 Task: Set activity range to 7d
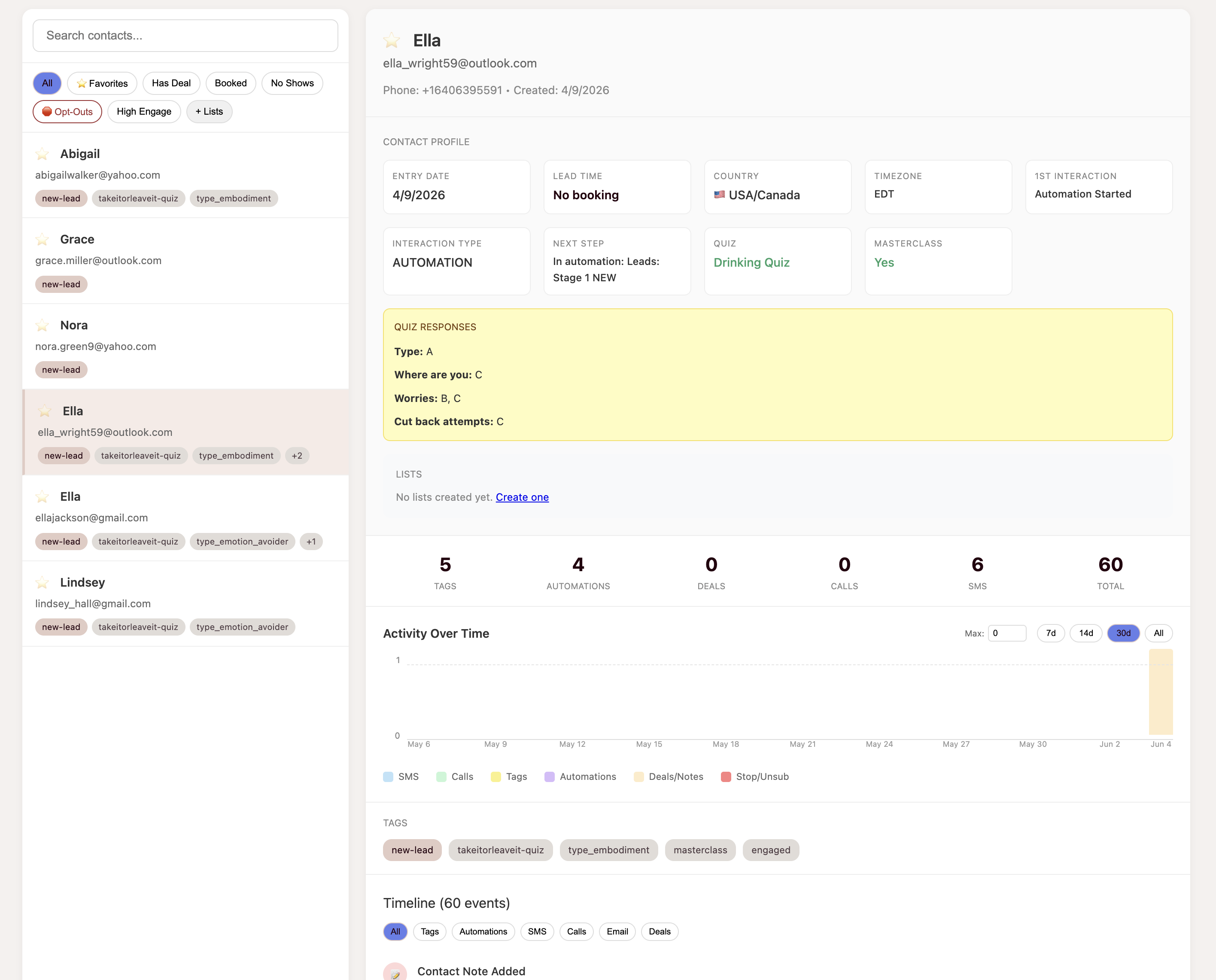pos(1051,633)
